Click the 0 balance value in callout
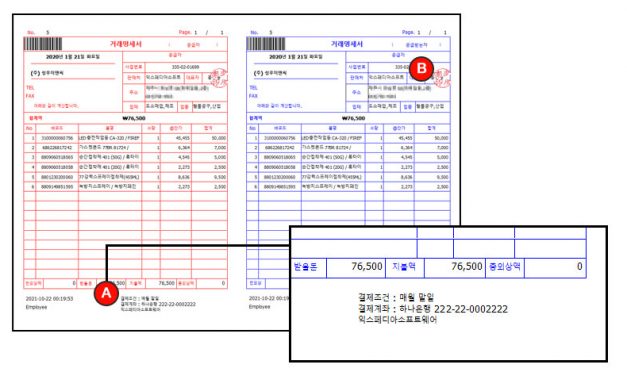 pos(579,266)
